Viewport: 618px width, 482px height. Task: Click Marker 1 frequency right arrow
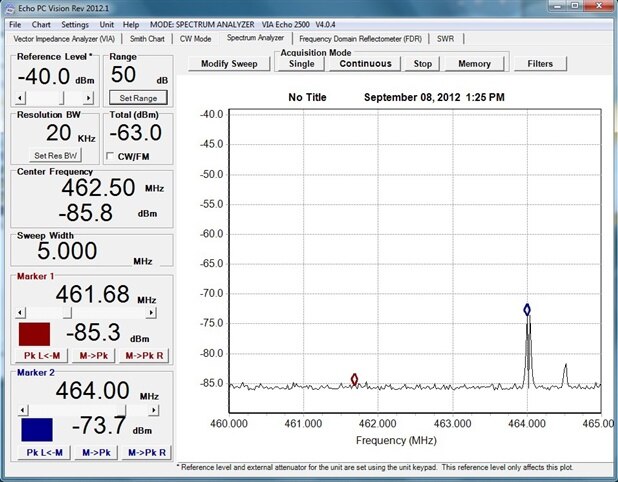151,312
